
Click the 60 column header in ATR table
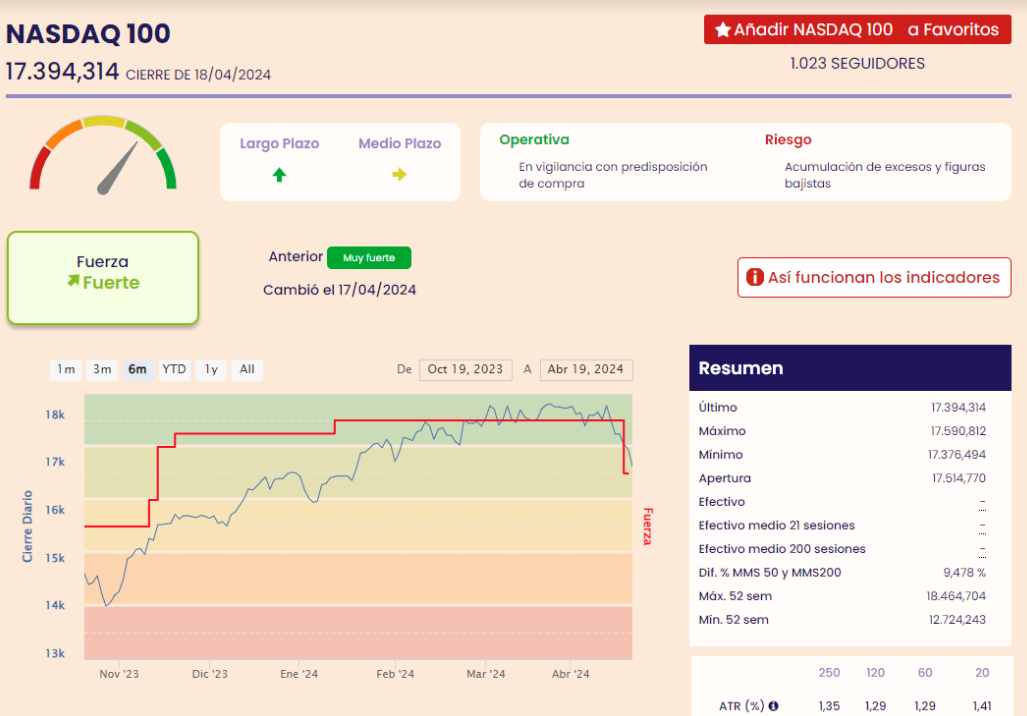(925, 673)
